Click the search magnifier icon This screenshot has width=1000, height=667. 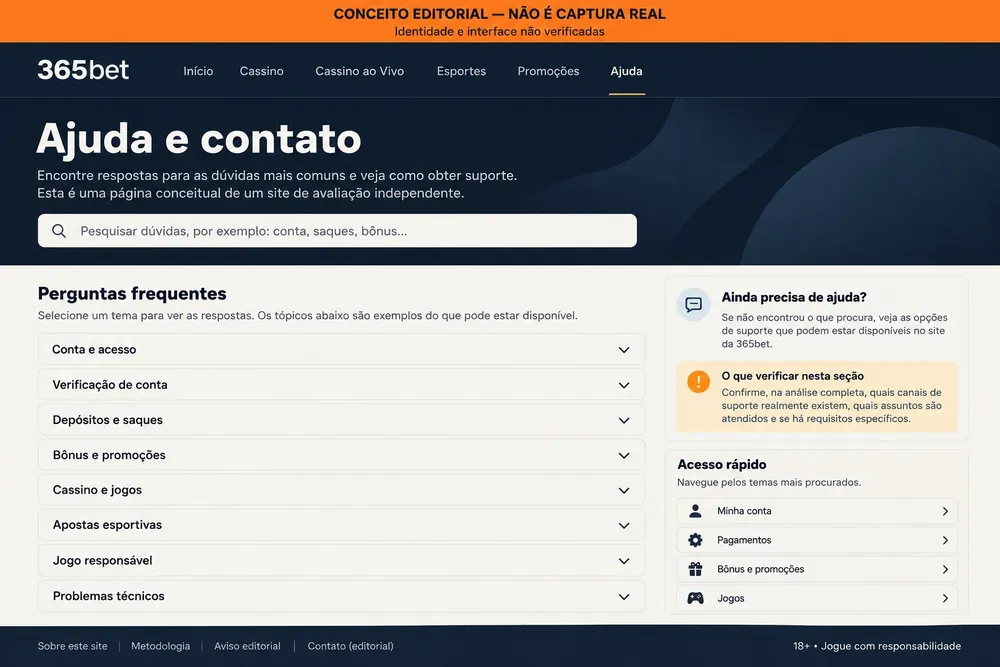tap(59, 231)
